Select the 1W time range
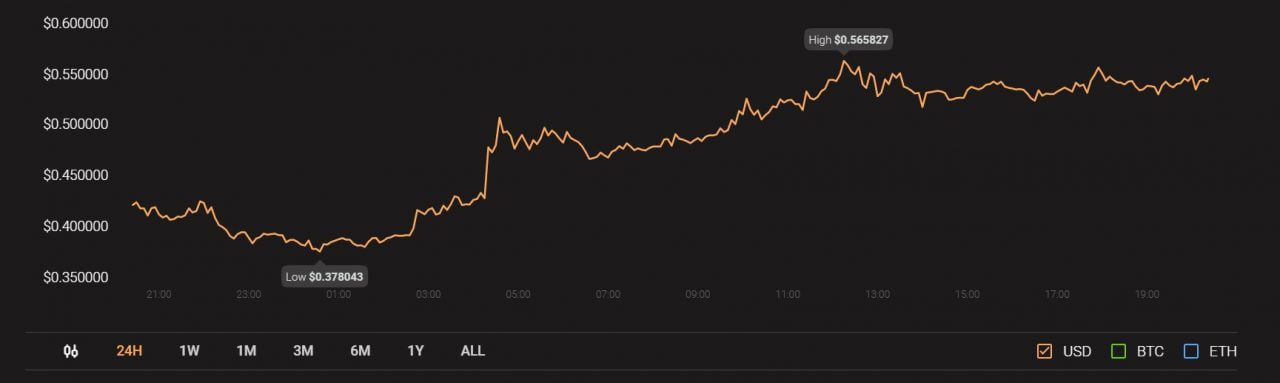Image resolution: width=1280 pixels, height=383 pixels. point(189,351)
